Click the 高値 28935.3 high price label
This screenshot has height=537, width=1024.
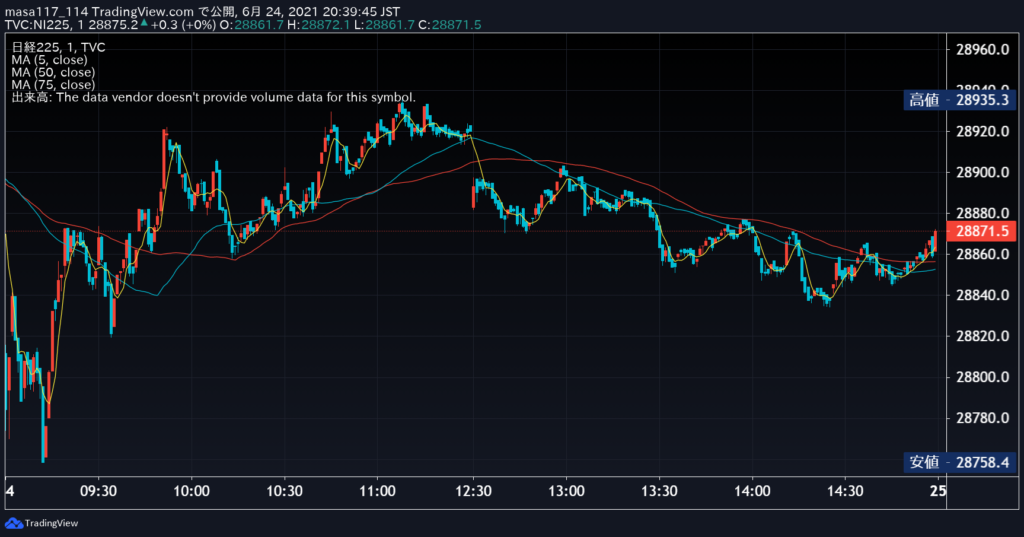959,100
